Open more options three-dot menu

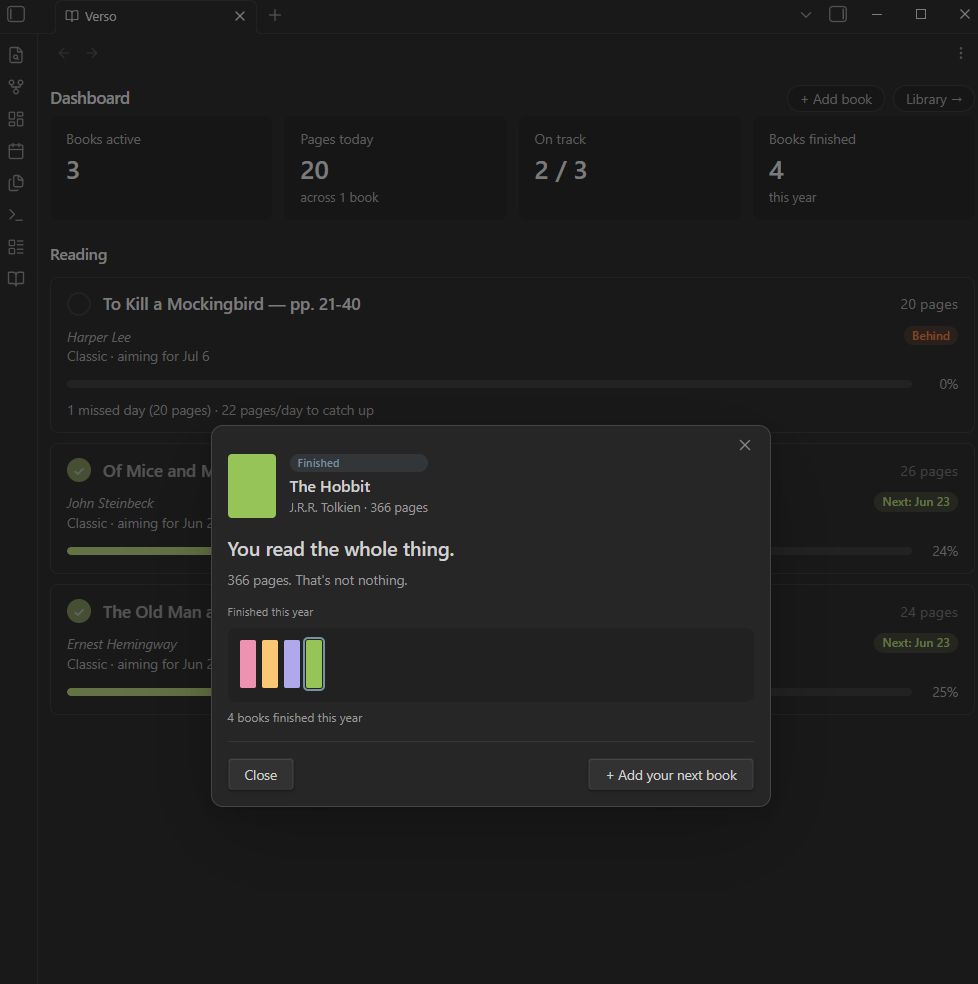960,53
